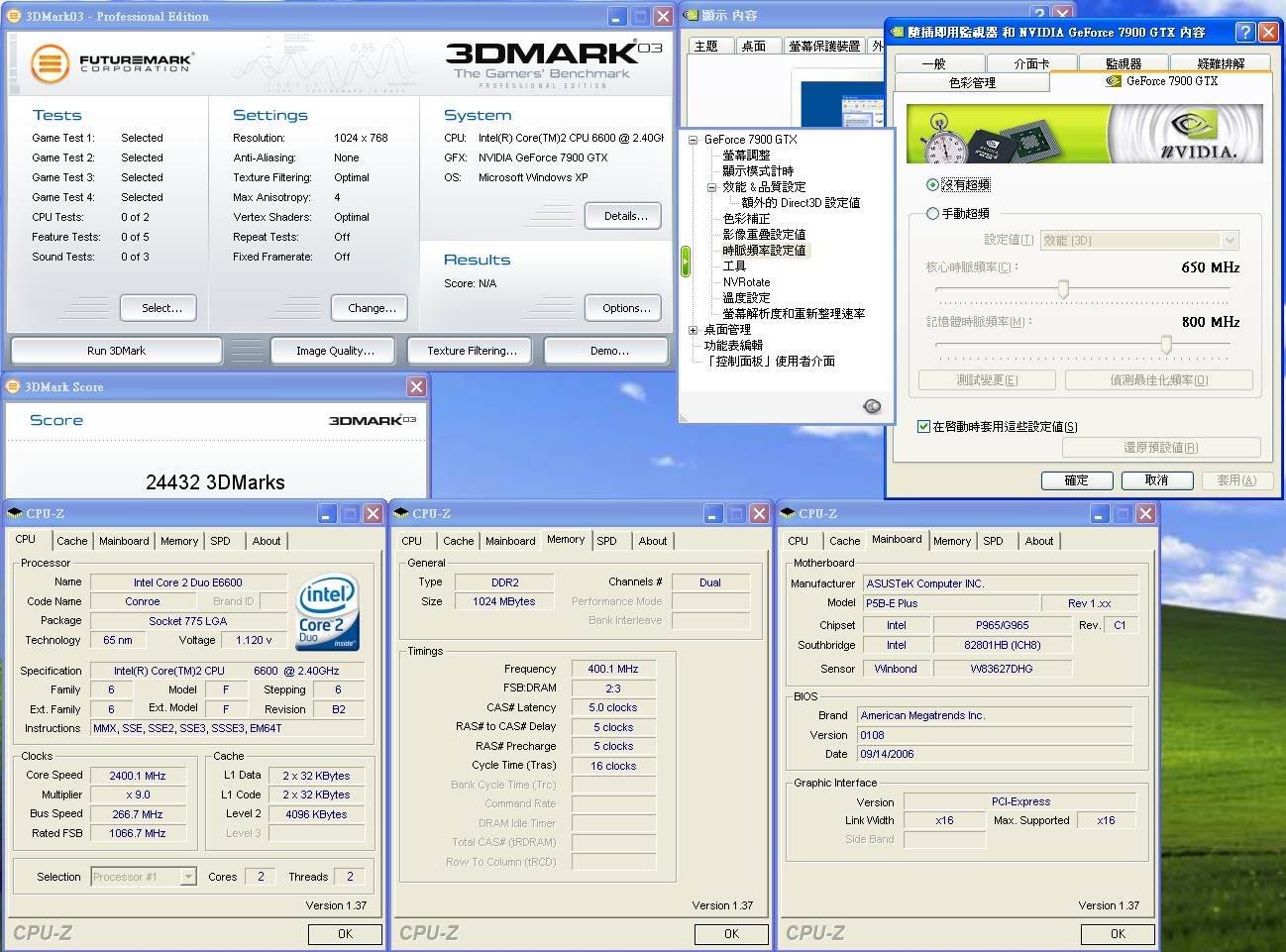Click OK in the left CPU-Z window
The image size is (1286, 952).
point(345,934)
